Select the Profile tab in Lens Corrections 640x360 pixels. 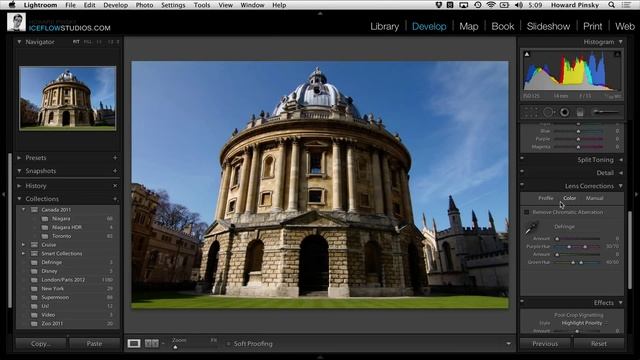tap(546, 198)
